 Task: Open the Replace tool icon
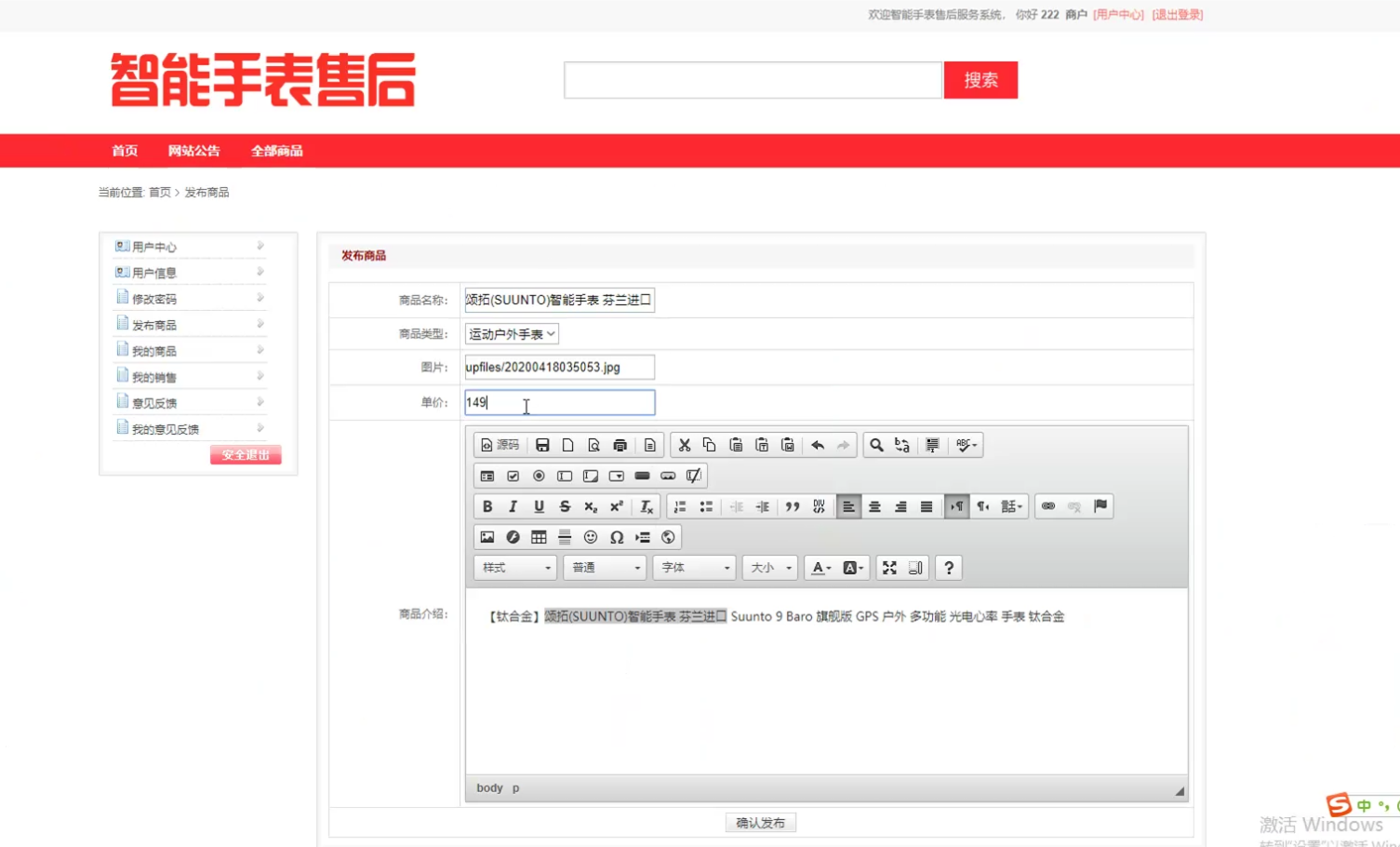tap(901, 445)
